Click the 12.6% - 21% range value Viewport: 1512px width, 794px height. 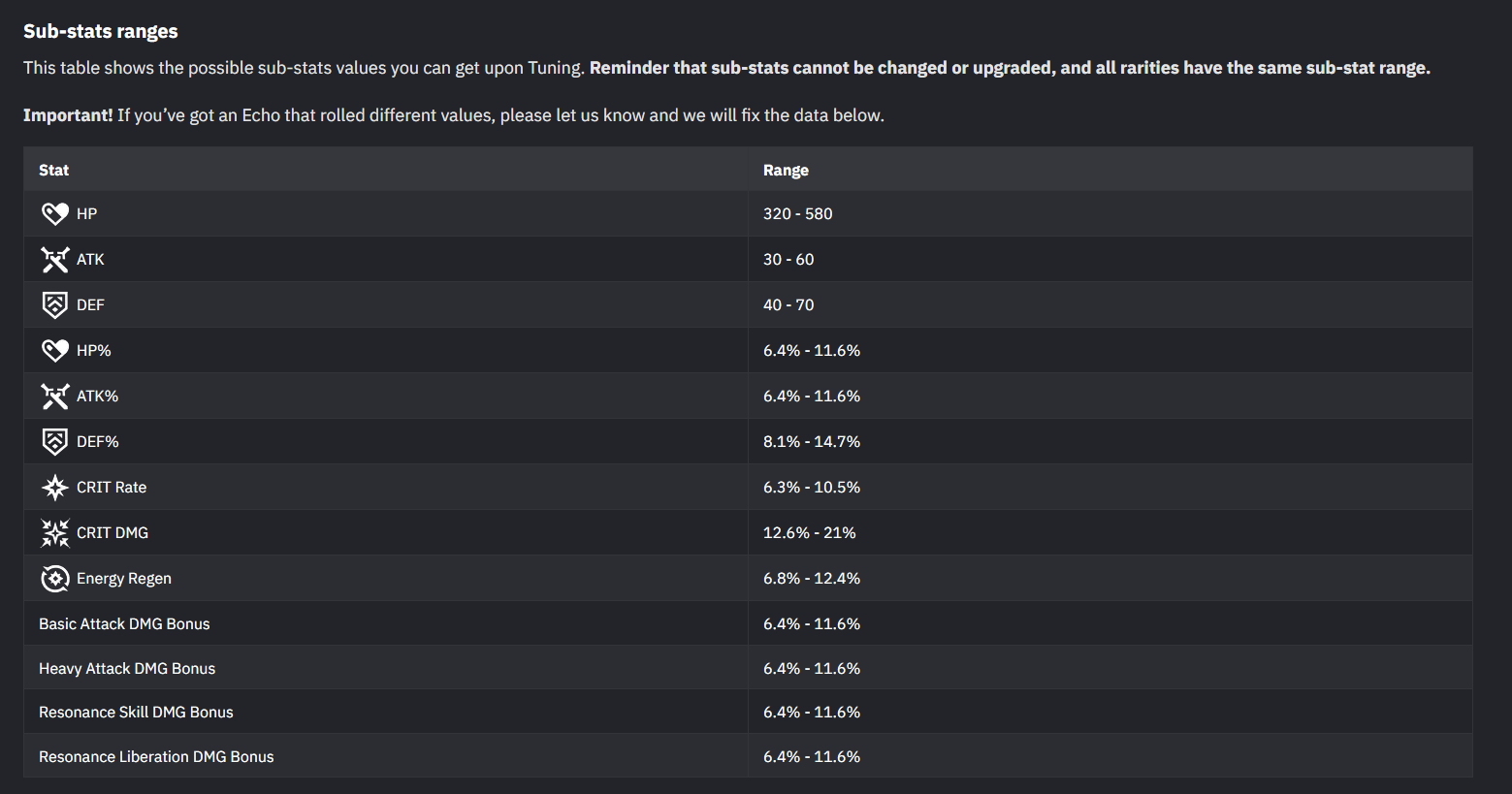click(809, 532)
